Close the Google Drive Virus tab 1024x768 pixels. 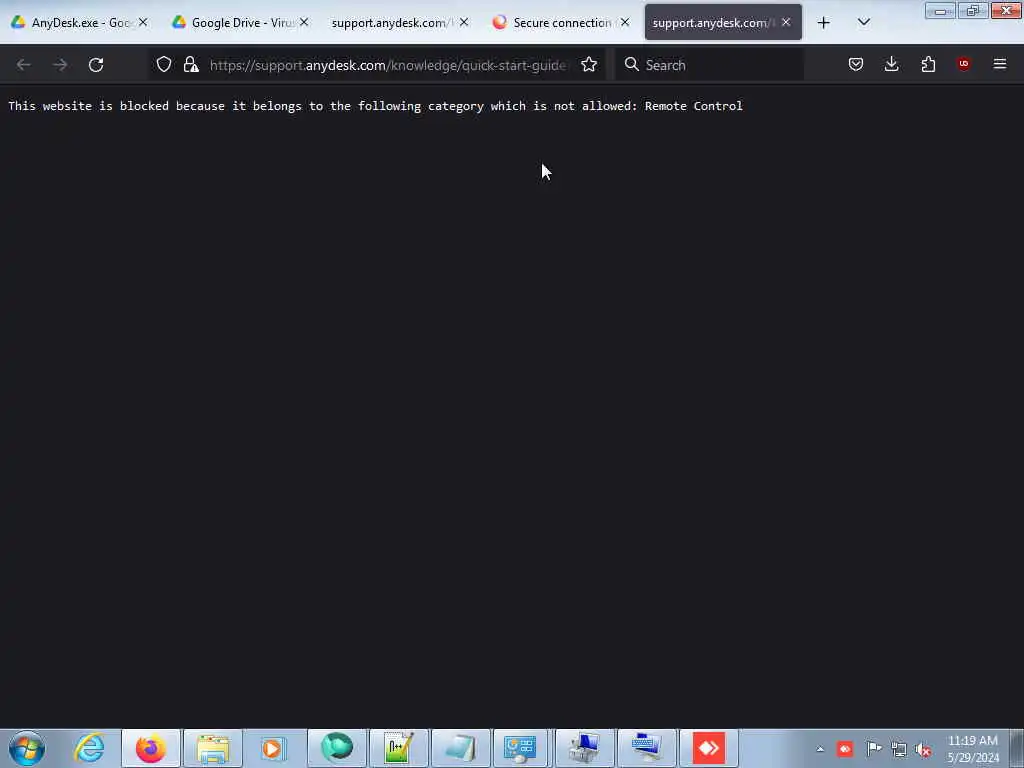pyautogui.click(x=304, y=23)
